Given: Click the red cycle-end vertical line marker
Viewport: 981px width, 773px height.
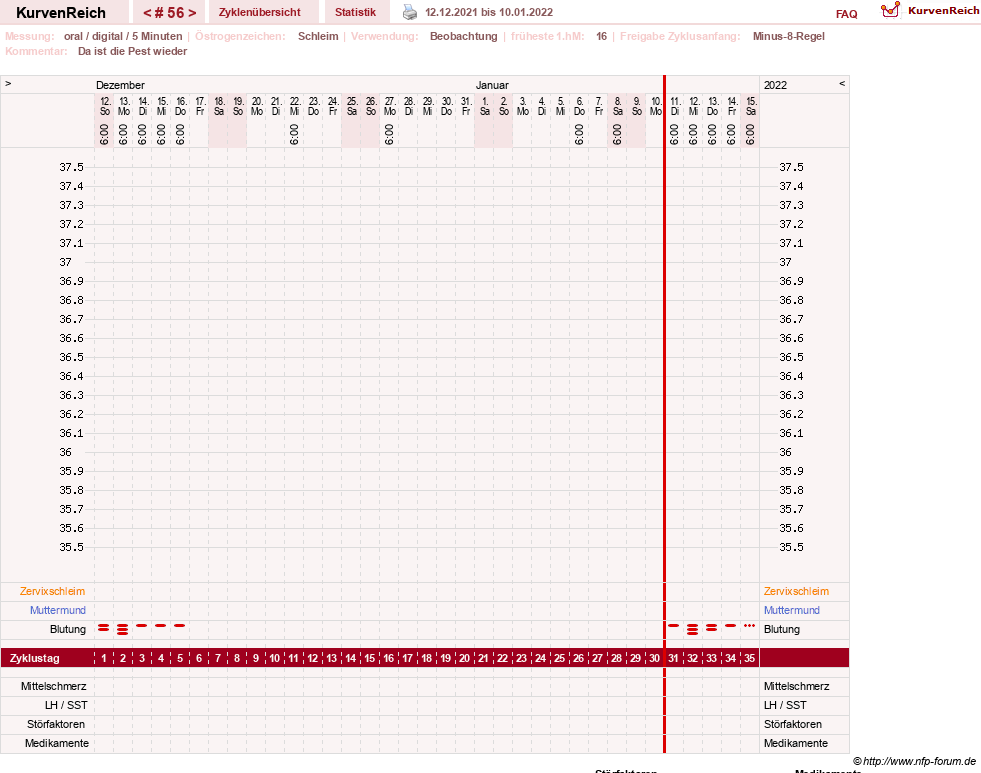Looking at the screenshot, I should coord(664,413).
